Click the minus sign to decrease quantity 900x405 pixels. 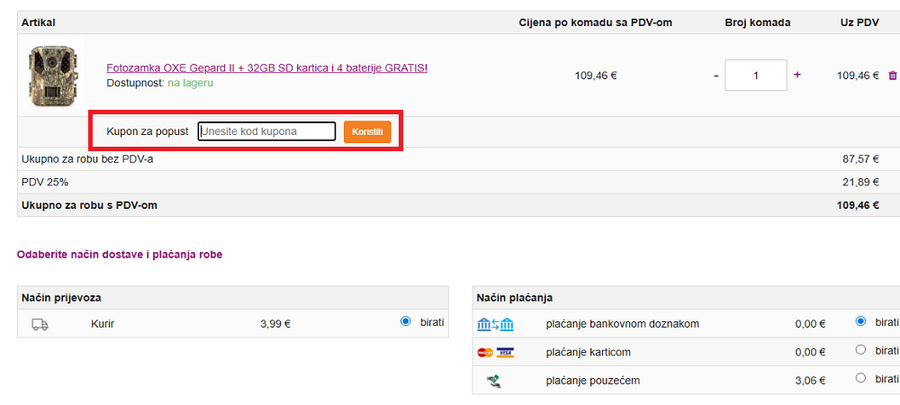716,75
